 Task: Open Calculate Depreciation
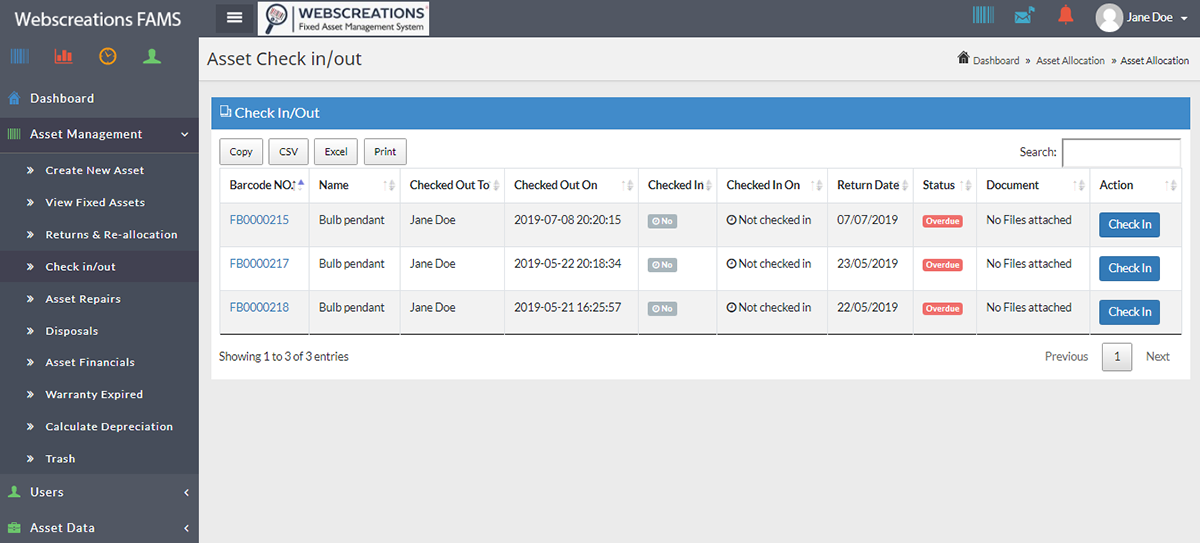(x=109, y=427)
